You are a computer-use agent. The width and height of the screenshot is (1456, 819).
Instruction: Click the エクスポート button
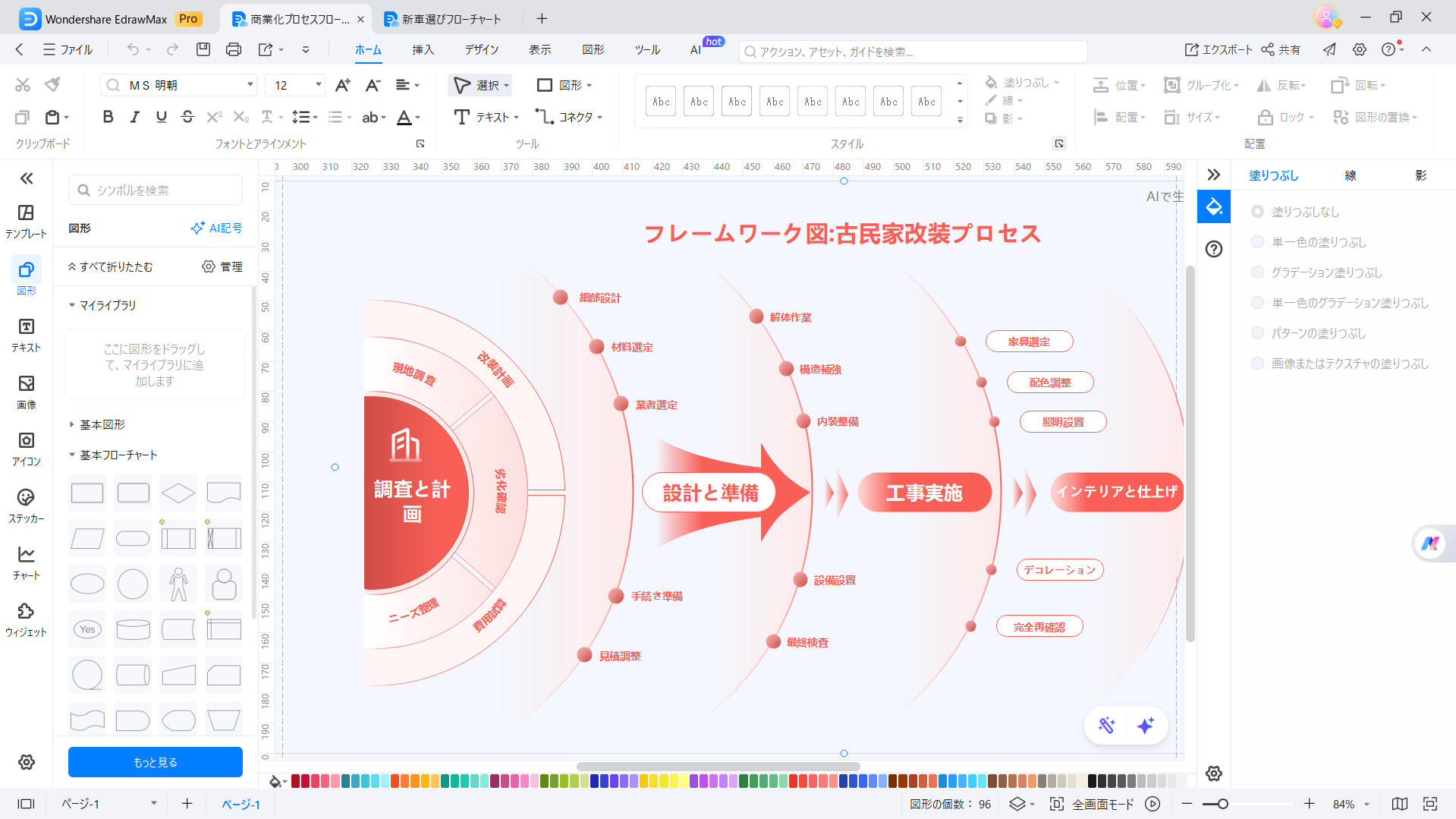pyautogui.click(x=1222, y=49)
